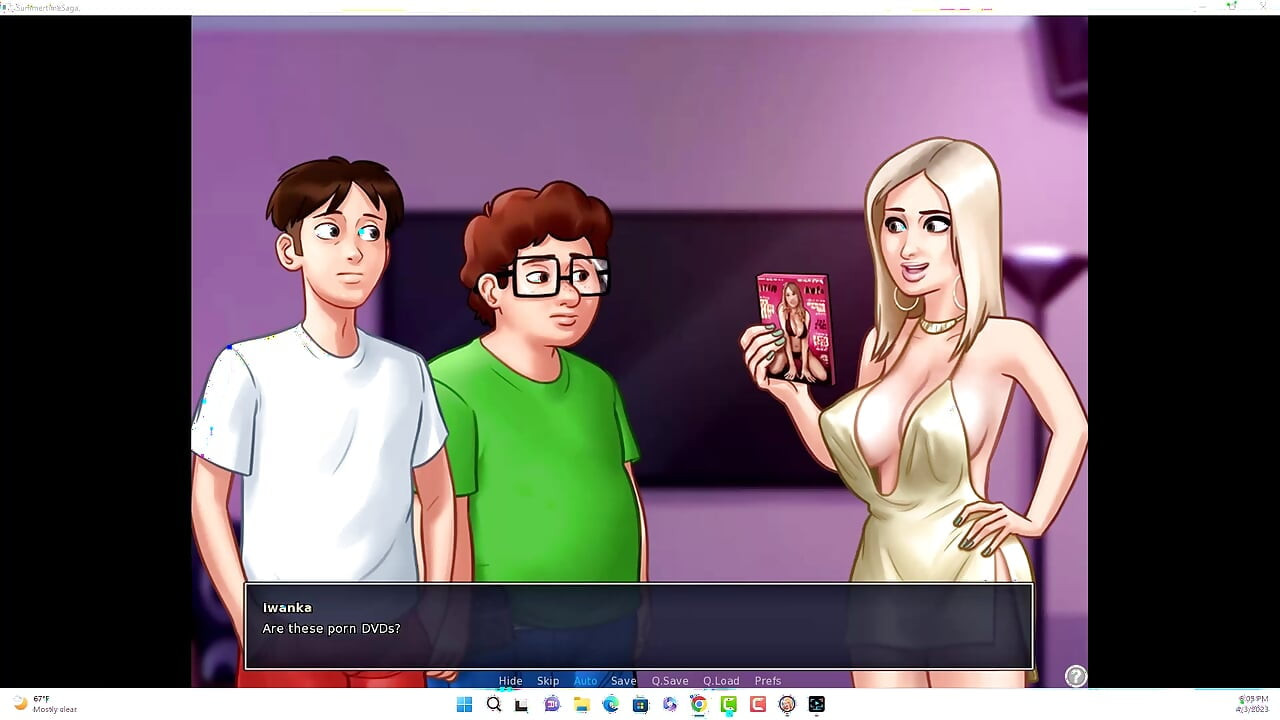Open File Explorer from taskbar
Viewport: 1280px width, 720px height.
pos(581,705)
